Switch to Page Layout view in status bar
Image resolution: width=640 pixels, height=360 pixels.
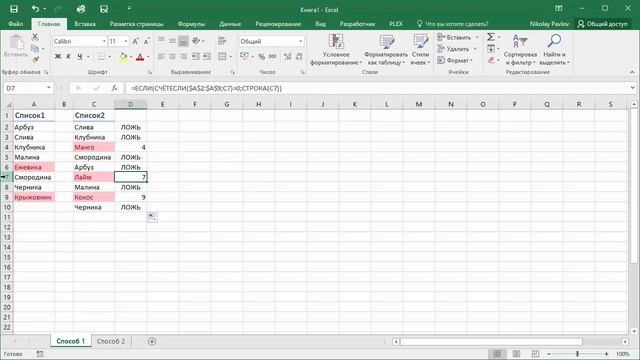point(516,353)
